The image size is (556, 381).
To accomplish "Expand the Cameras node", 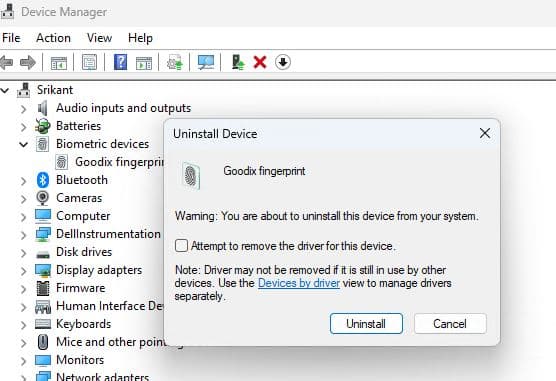I will pos(23,199).
